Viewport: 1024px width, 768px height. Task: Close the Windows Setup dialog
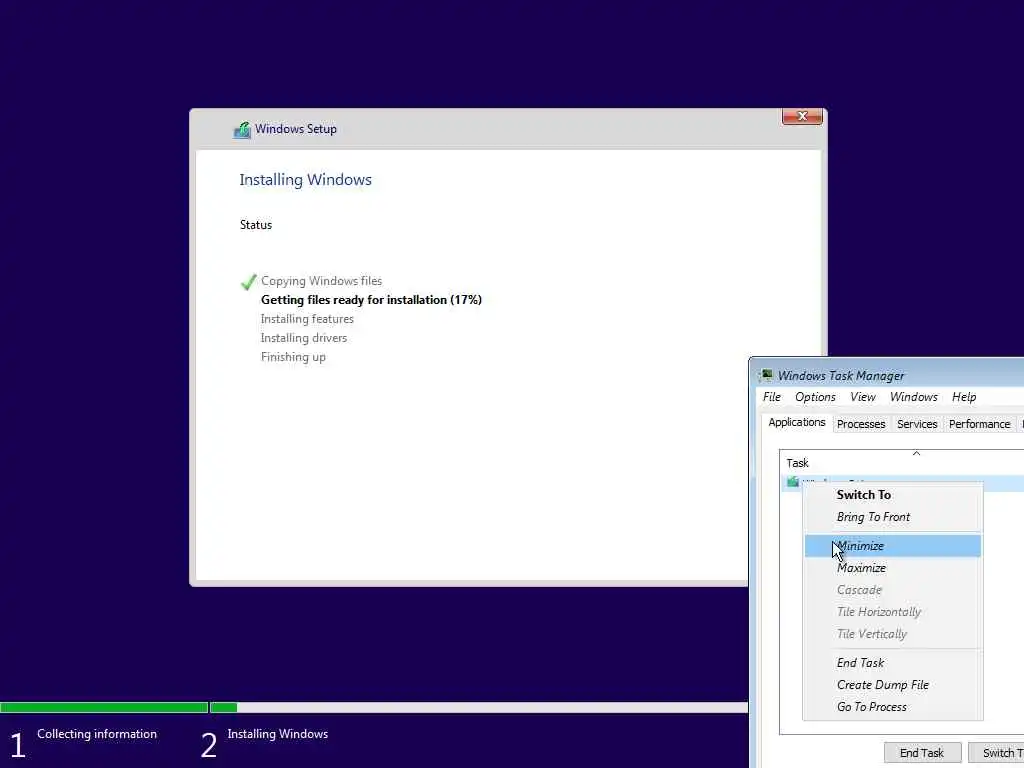tap(802, 116)
